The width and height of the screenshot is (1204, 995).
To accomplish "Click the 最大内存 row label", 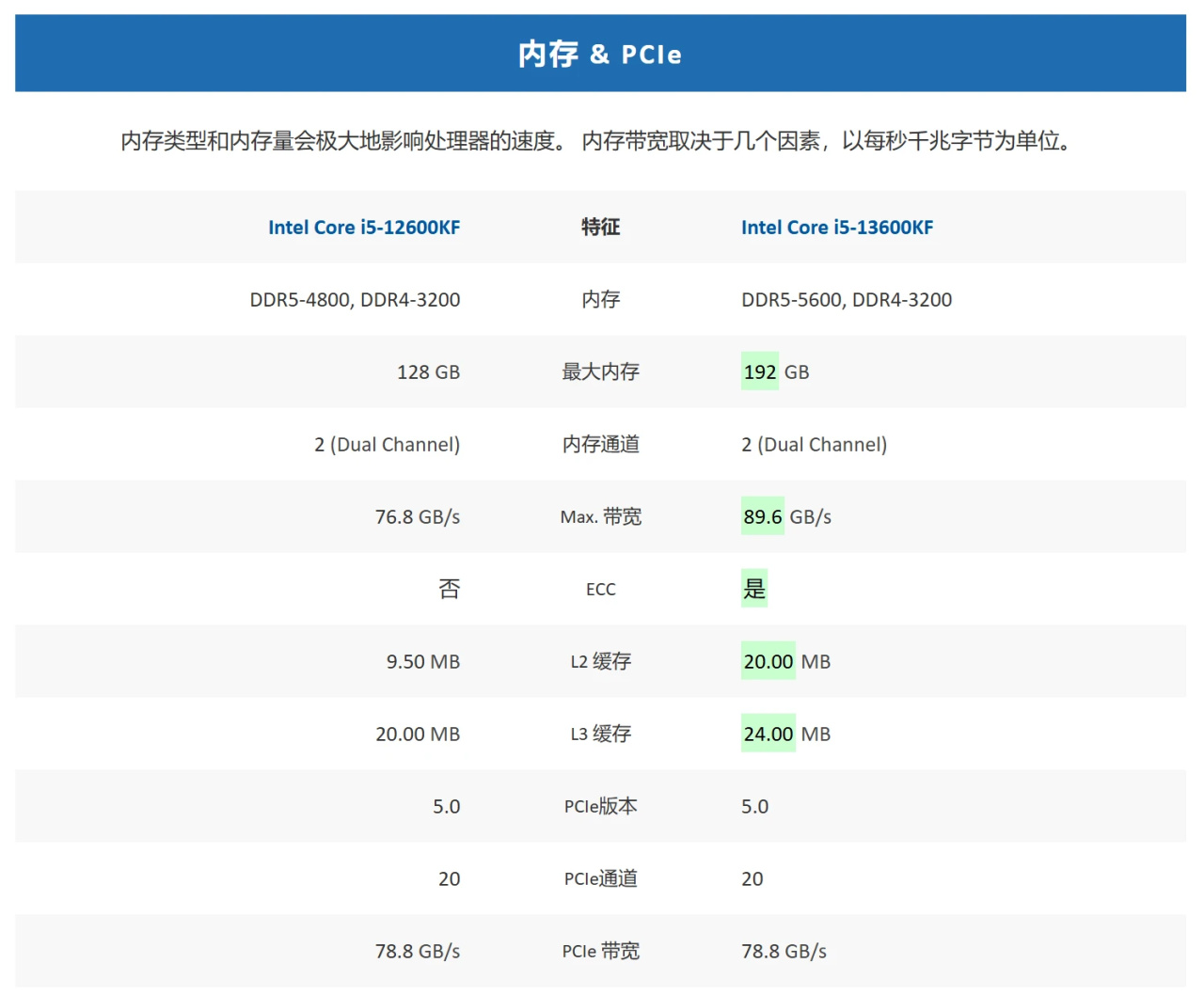I will pos(600,372).
